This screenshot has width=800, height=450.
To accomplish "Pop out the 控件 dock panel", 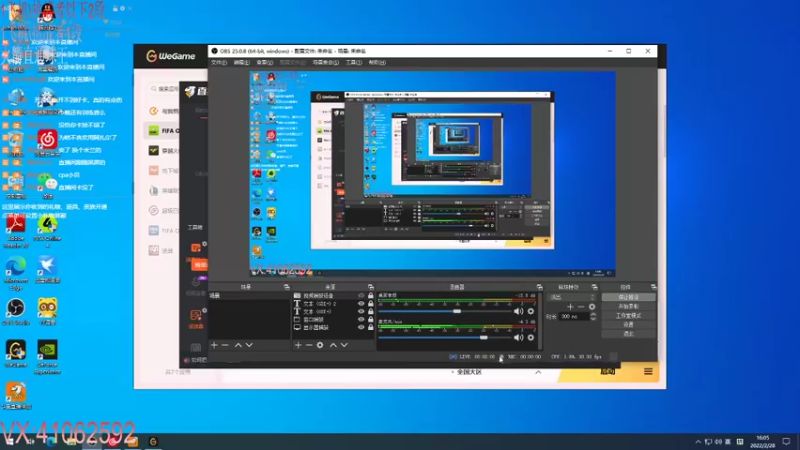I will [x=654, y=287].
